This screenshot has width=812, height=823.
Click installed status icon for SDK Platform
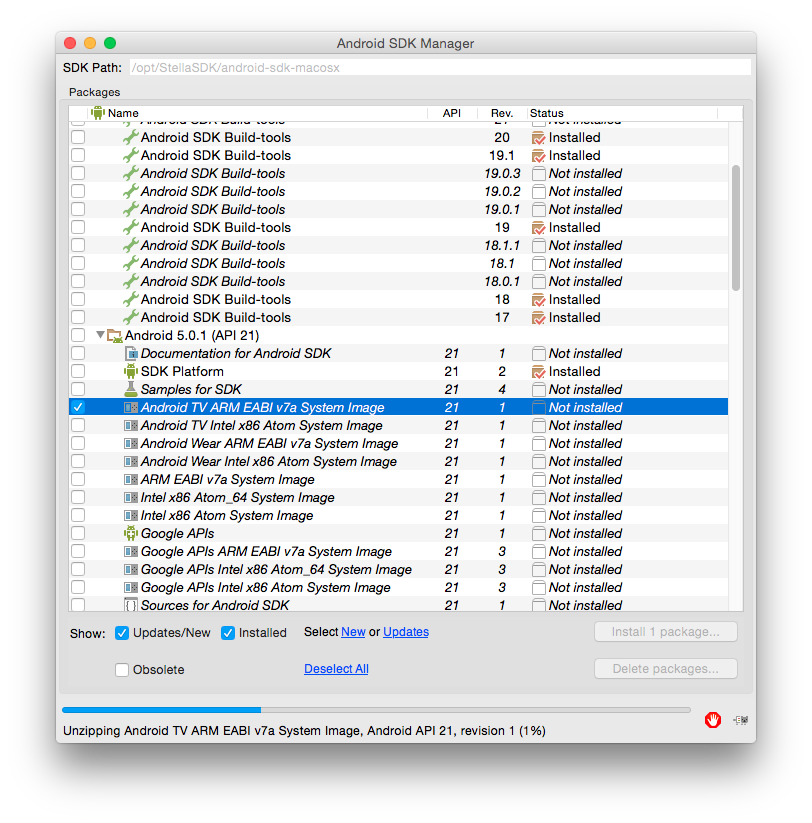tap(538, 372)
